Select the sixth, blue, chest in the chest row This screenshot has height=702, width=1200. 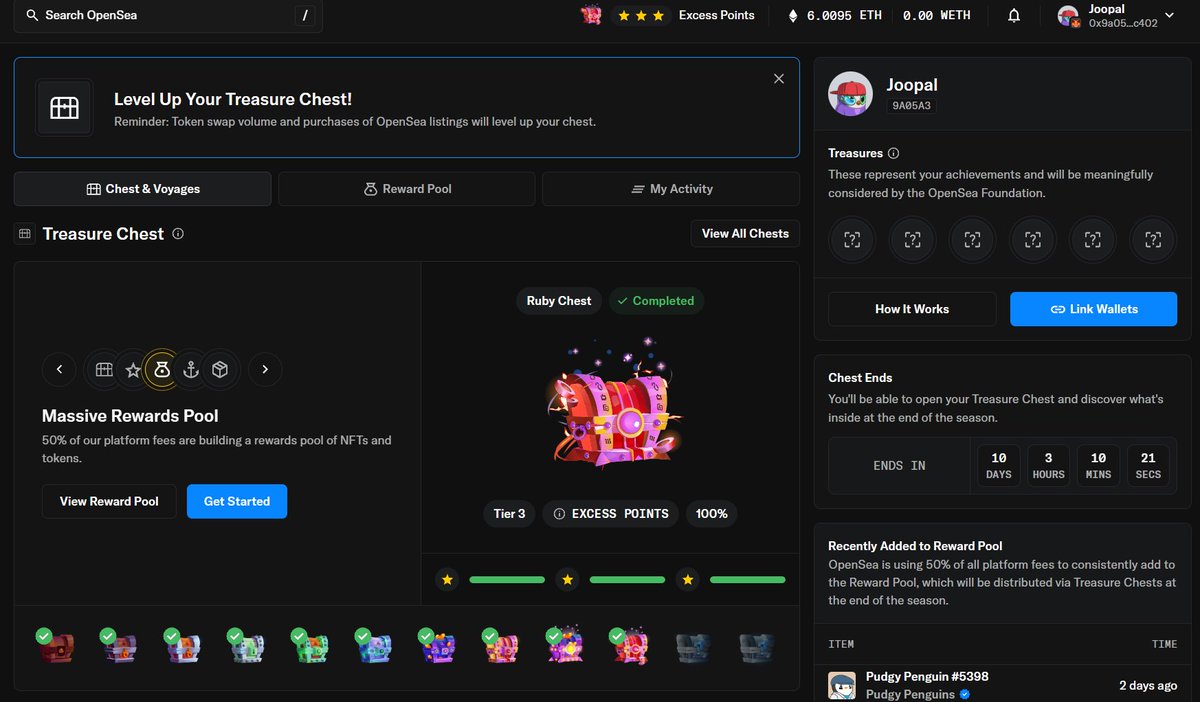pos(374,647)
